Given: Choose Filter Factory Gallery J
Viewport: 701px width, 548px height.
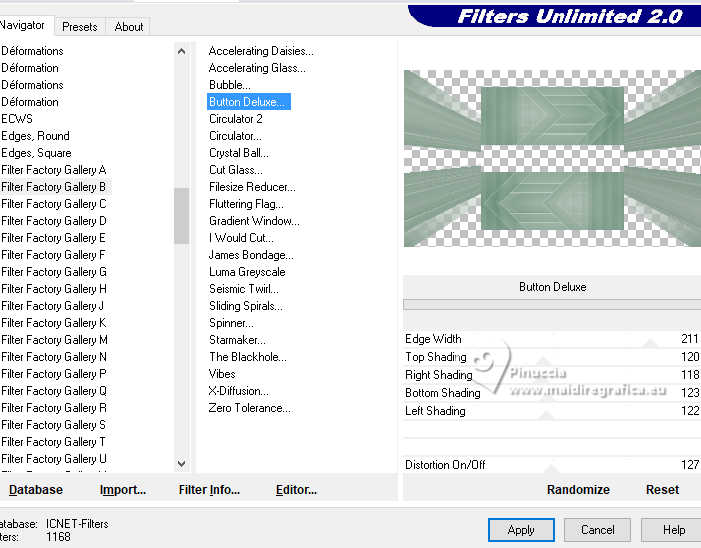Looking at the screenshot, I should pos(52,306).
